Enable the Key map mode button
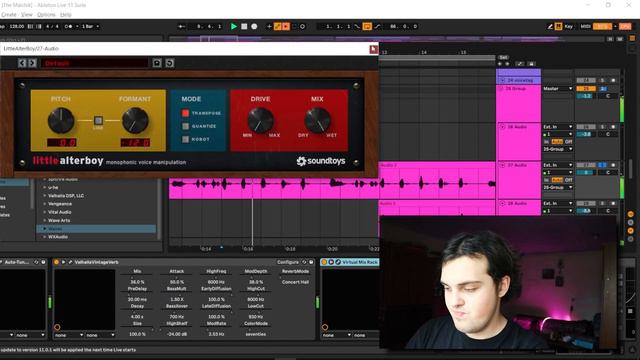This screenshot has width=640, height=360. click(x=569, y=26)
